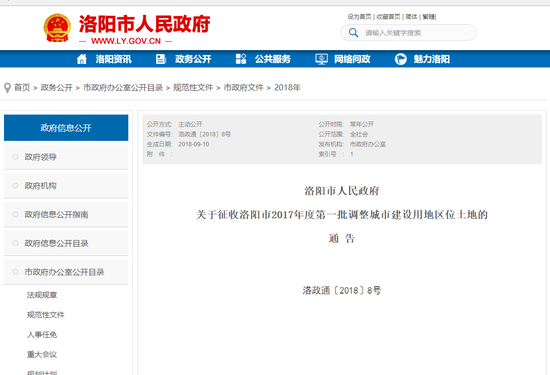Click the 公开方式 主动公开 value
The image size is (550, 375).
pyautogui.click(x=190, y=124)
